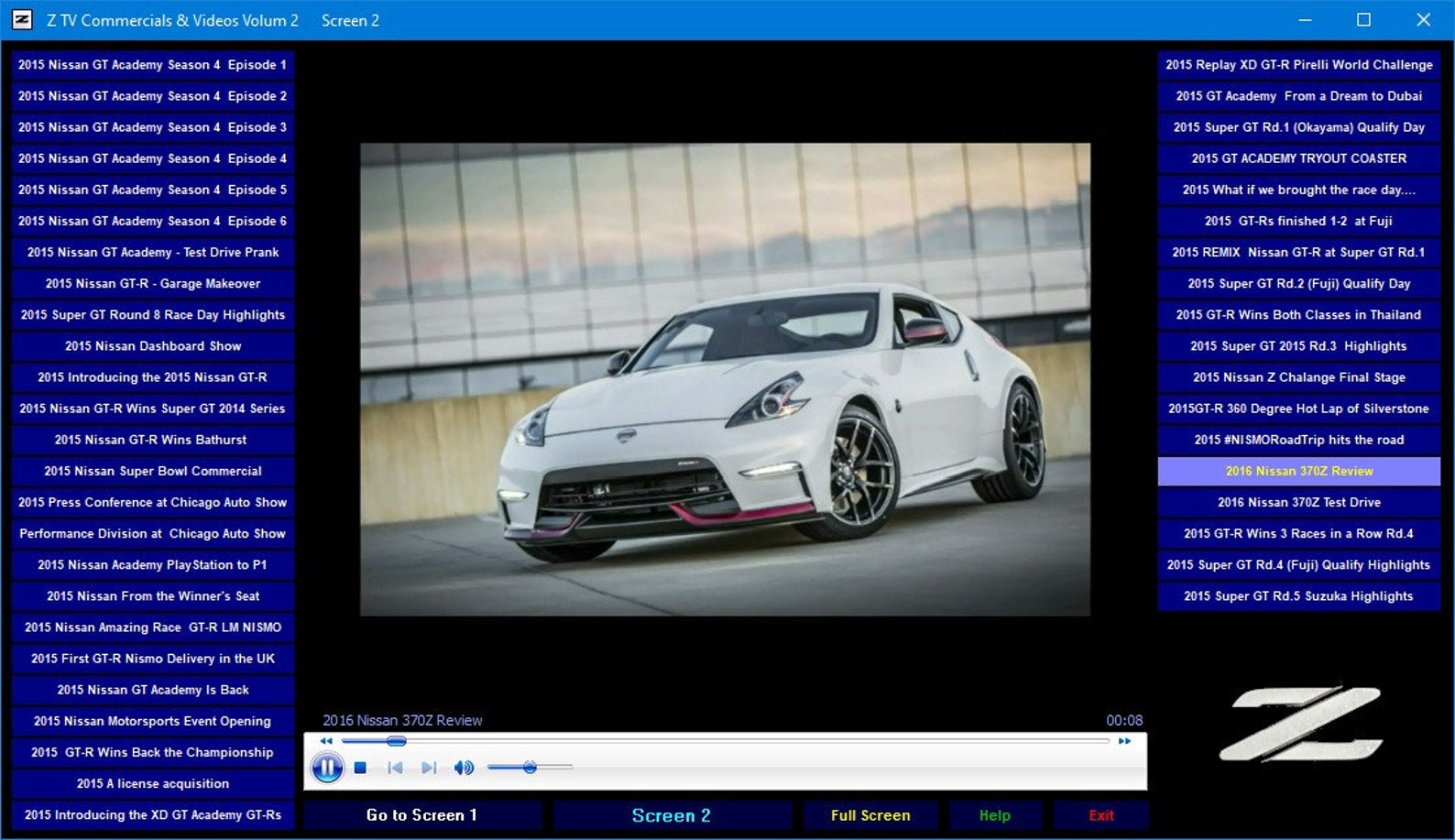The image size is (1455, 840).
Task: Select 2015 A license acquisition
Action: click(x=153, y=783)
